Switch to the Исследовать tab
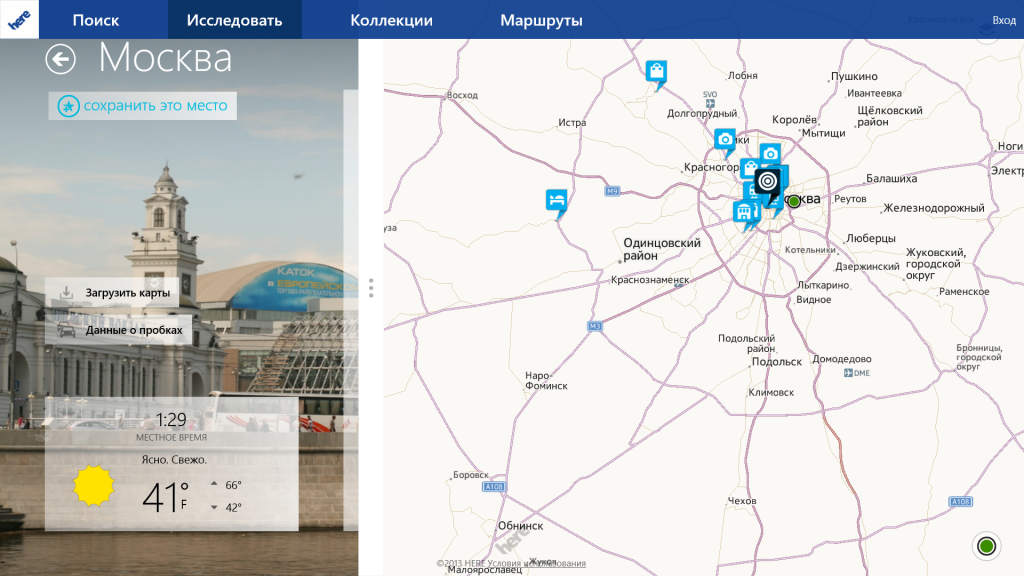This screenshot has width=1024, height=576. click(234, 20)
